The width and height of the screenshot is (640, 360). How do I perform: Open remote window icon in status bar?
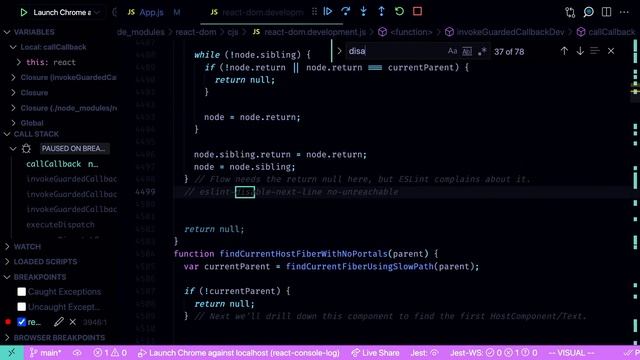(x=11, y=353)
